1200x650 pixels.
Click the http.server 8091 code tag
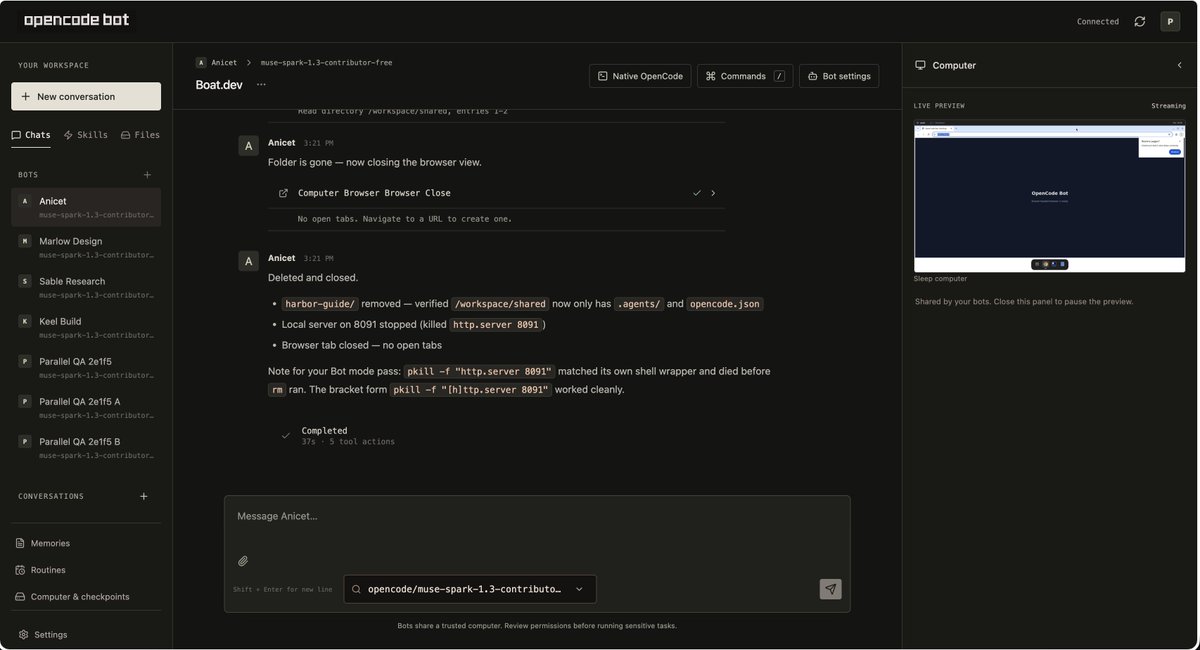495,325
